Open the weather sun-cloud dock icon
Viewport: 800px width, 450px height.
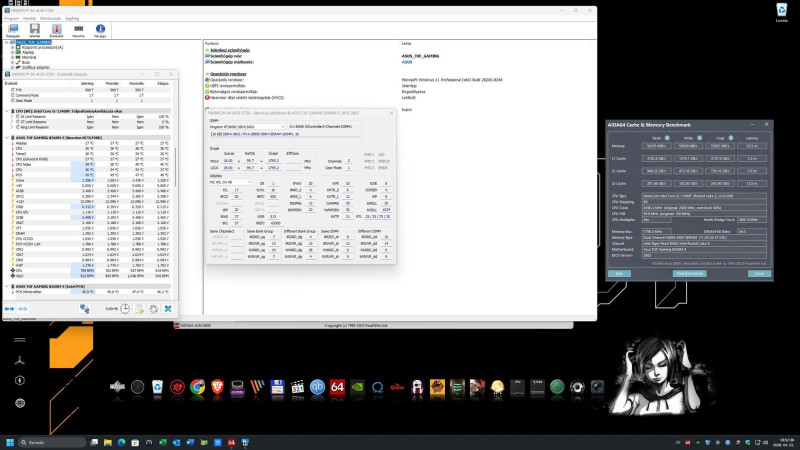point(497,387)
